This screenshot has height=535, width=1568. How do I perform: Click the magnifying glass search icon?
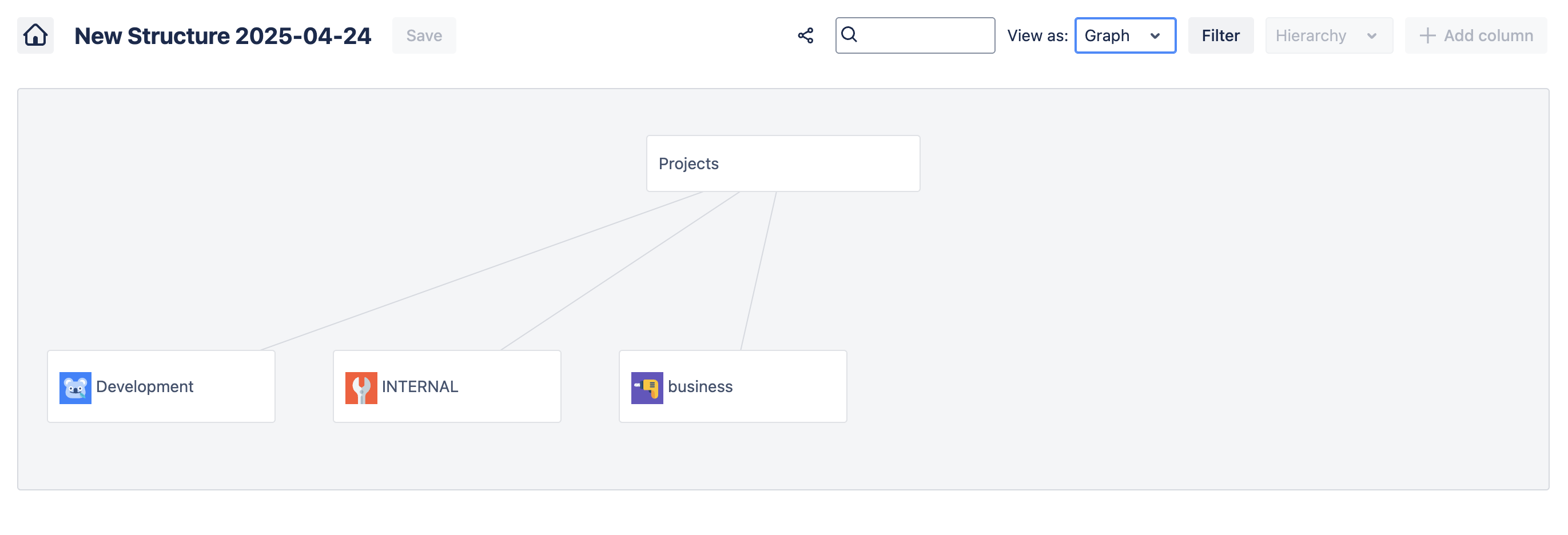click(x=849, y=35)
